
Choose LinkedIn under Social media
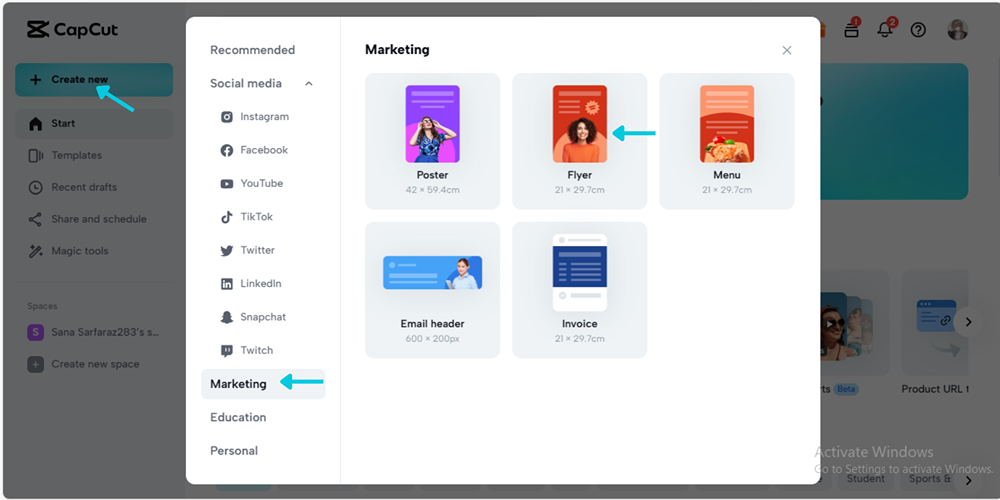263,283
